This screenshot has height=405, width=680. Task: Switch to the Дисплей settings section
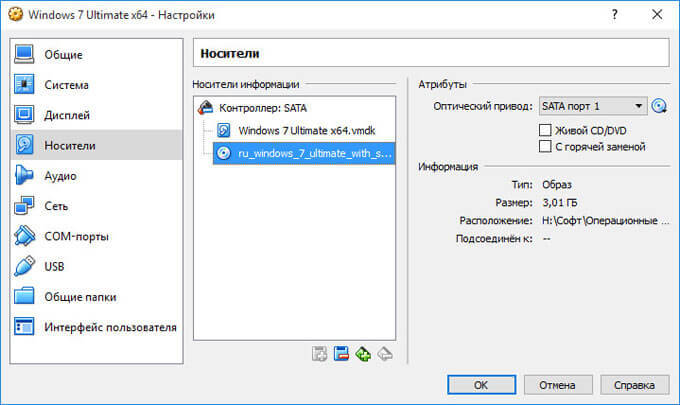pyautogui.click(x=66, y=115)
